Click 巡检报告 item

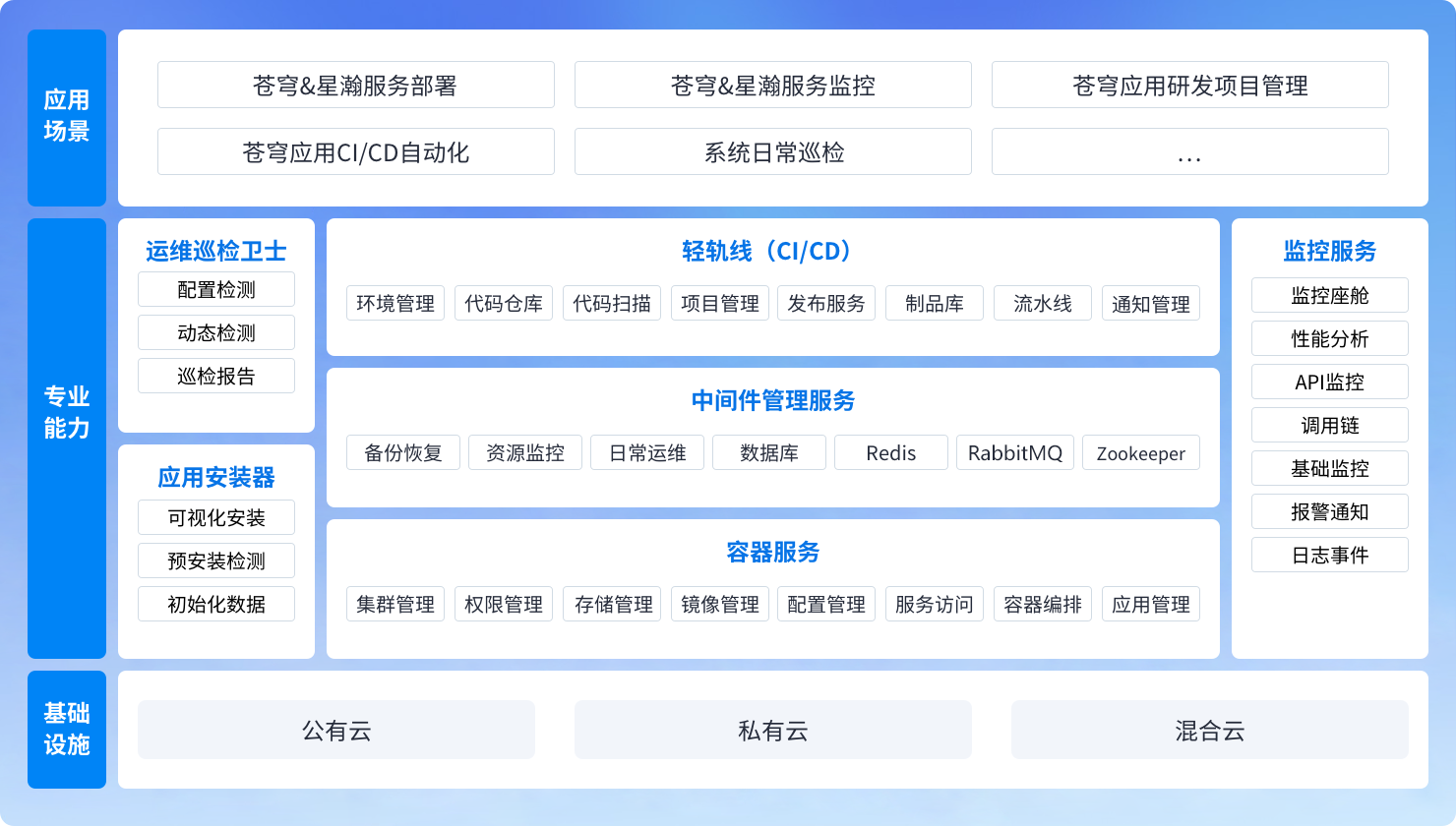tap(216, 377)
